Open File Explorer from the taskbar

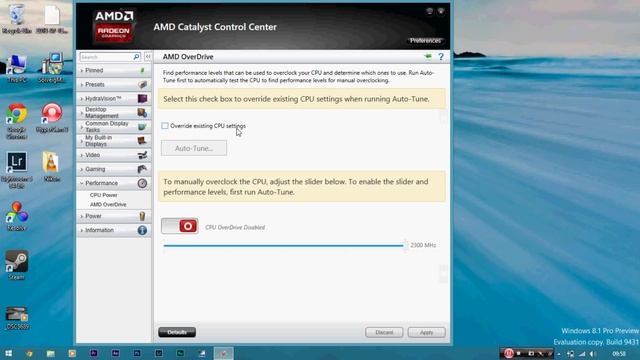coord(51,353)
